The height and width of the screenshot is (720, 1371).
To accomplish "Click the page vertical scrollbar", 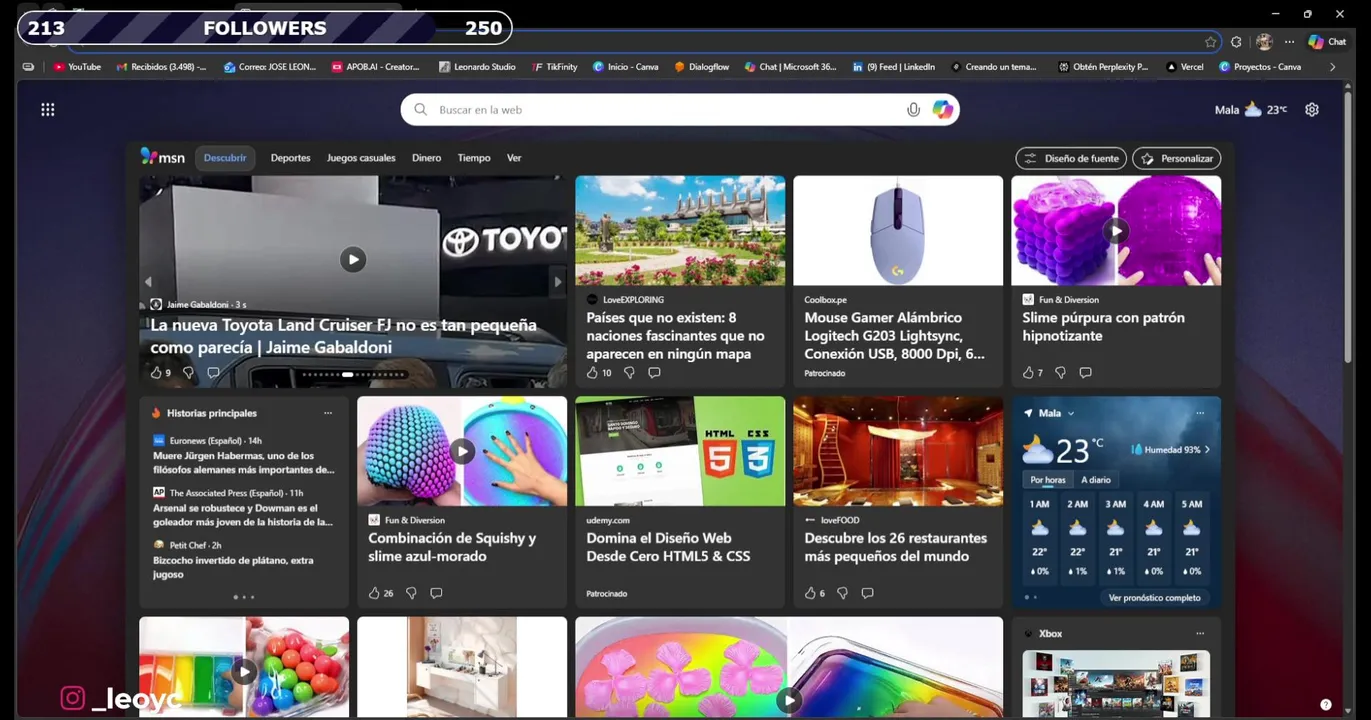I will pos(1348,225).
